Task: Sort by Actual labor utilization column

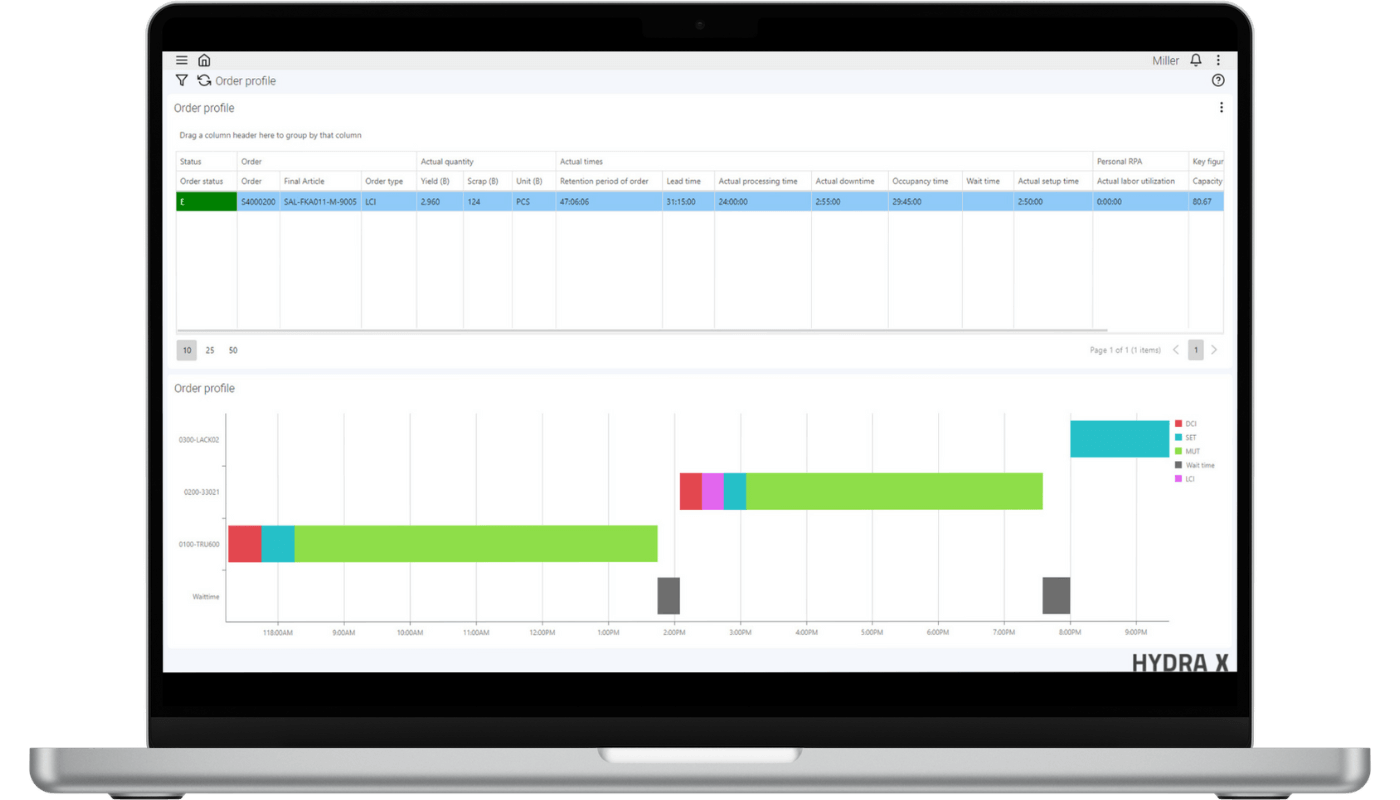Action: tap(1140, 181)
